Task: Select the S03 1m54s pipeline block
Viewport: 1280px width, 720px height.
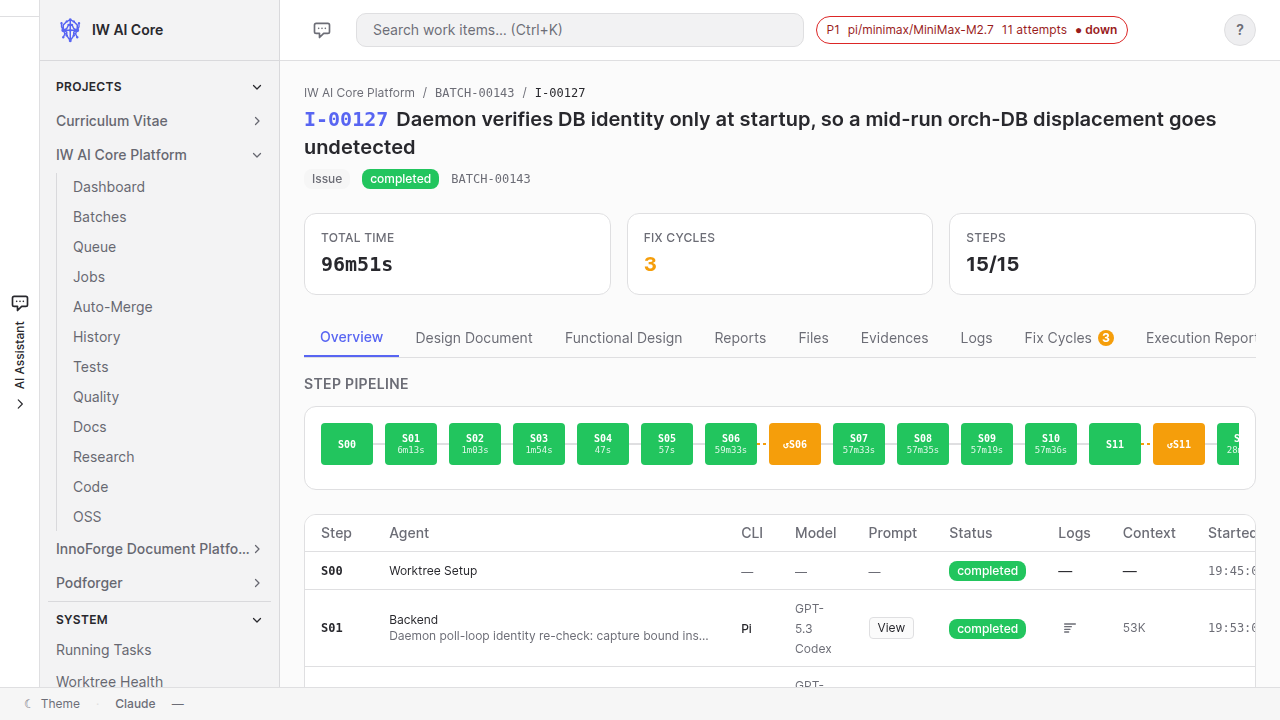Action: pyautogui.click(x=539, y=444)
